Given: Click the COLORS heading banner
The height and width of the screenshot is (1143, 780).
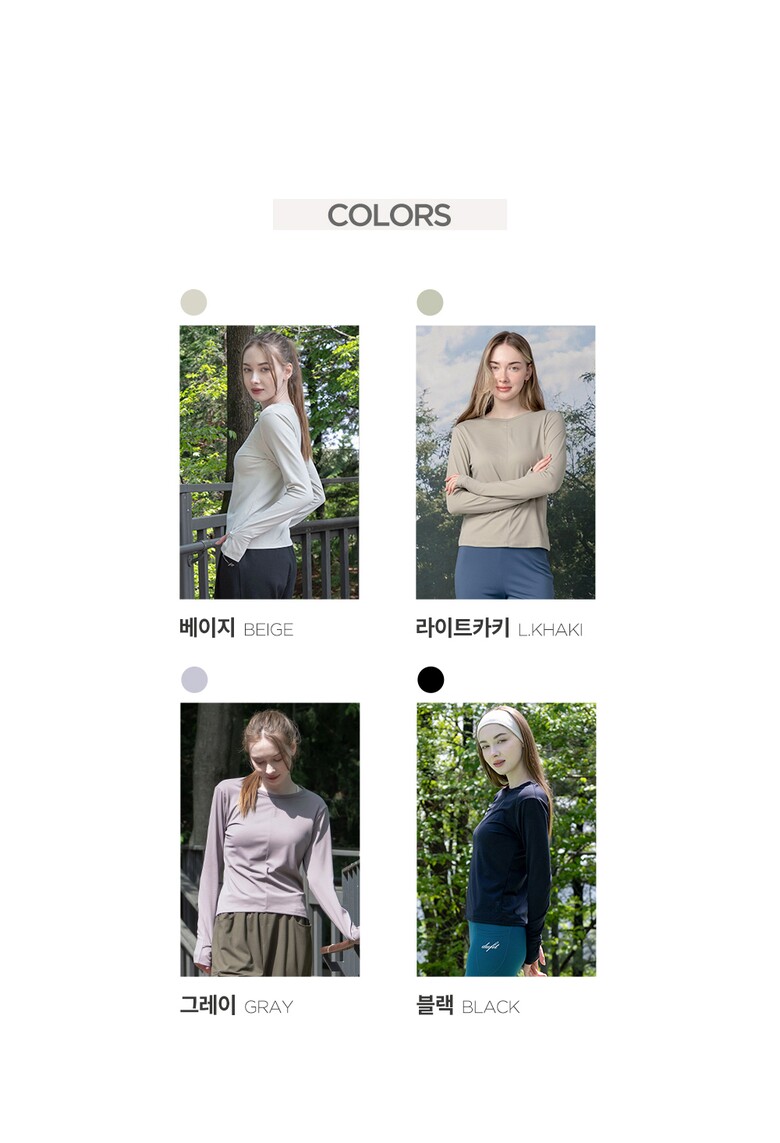Looking at the screenshot, I should click(x=389, y=215).
